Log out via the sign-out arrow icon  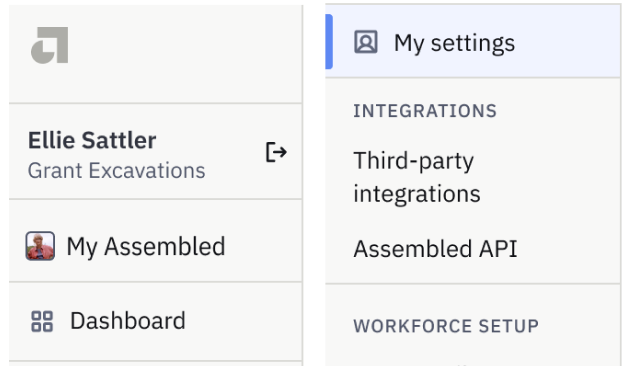click(x=276, y=152)
